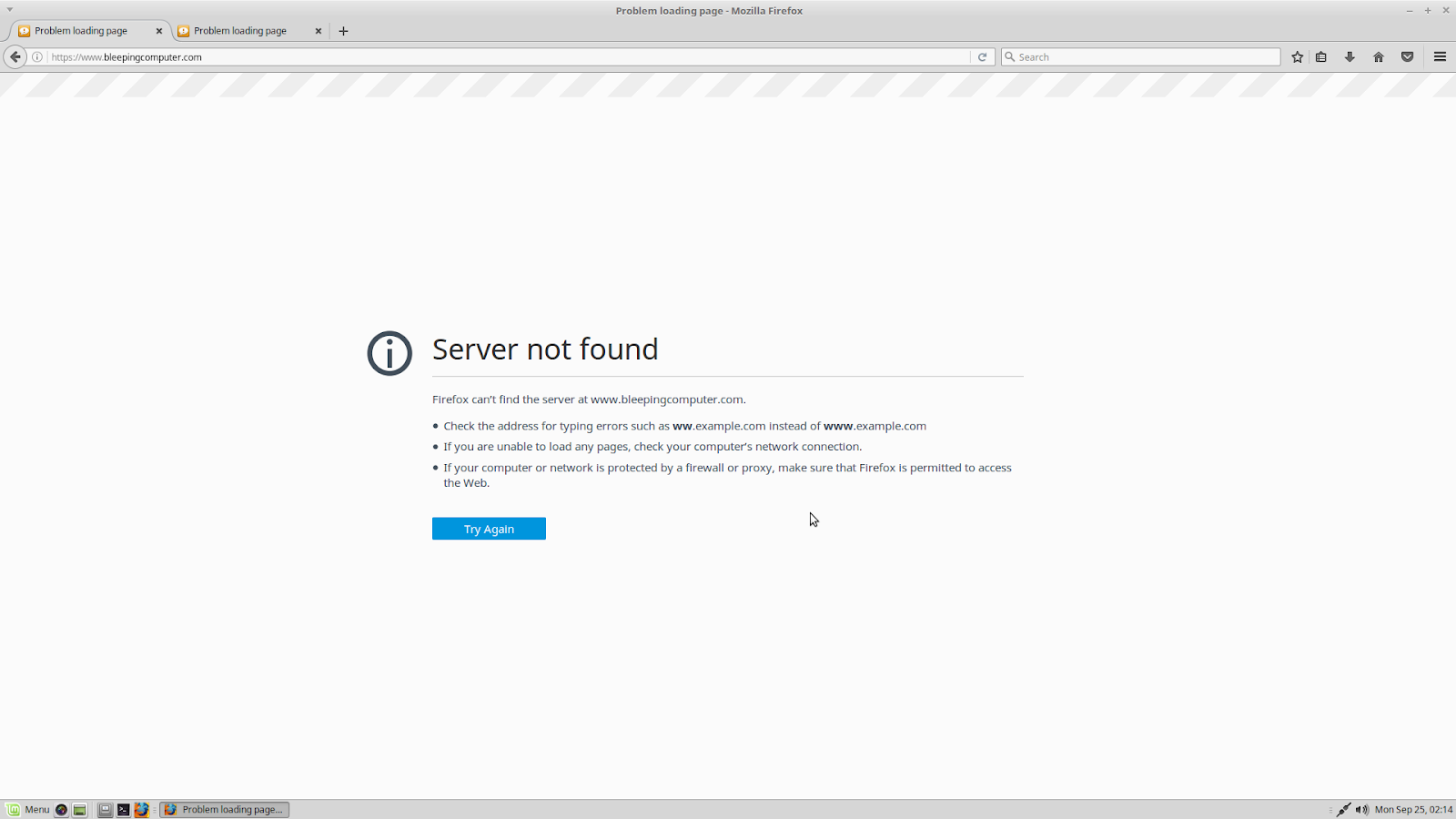Click the Pocket icon in the toolbar

point(1407,56)
